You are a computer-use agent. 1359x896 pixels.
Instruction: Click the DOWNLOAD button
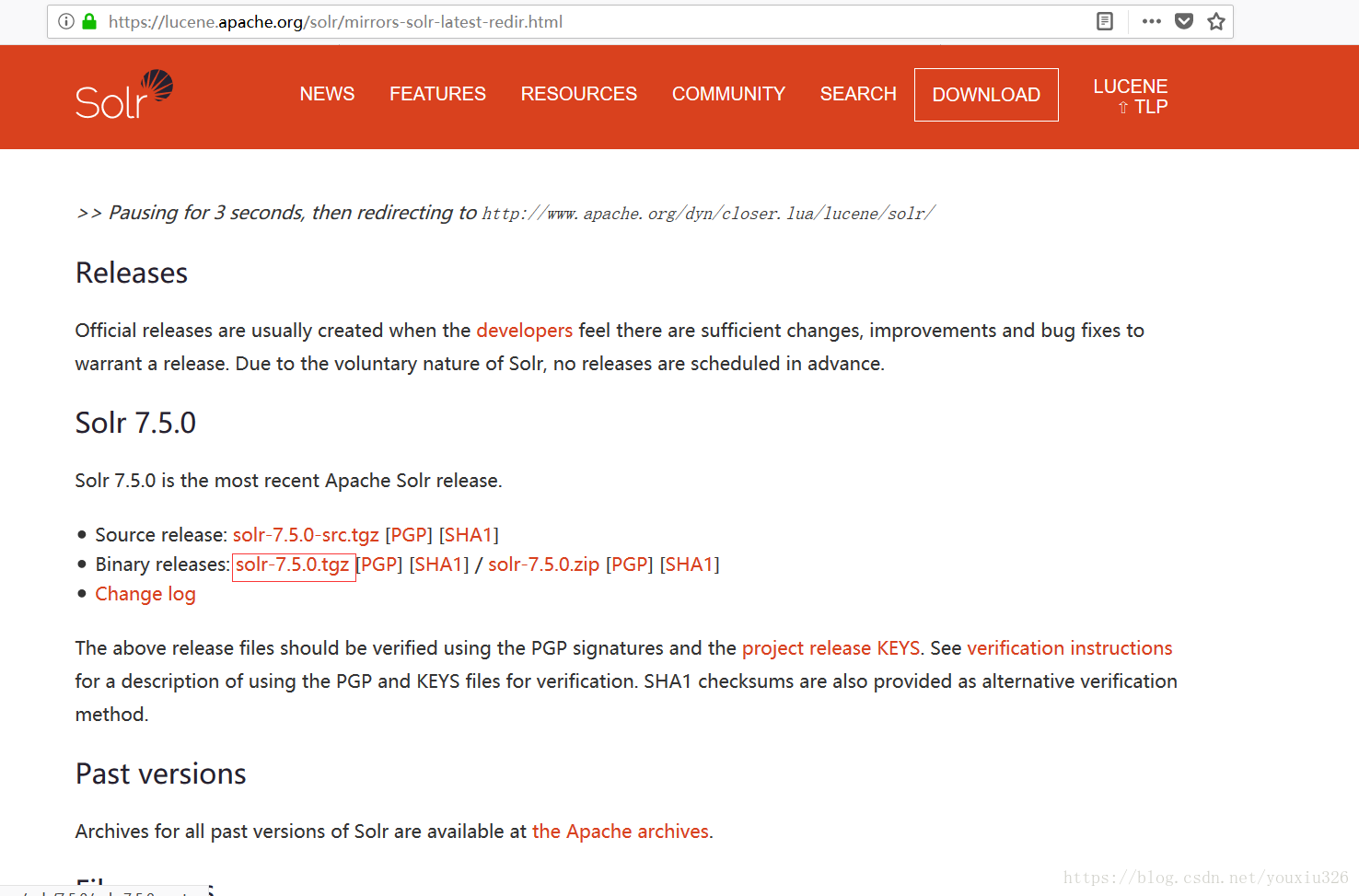tap(986, 95)
